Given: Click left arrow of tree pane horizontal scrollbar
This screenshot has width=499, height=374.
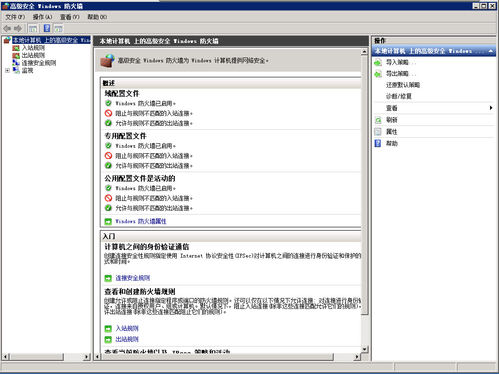Looking at the screenshot, I should (6, 357).
